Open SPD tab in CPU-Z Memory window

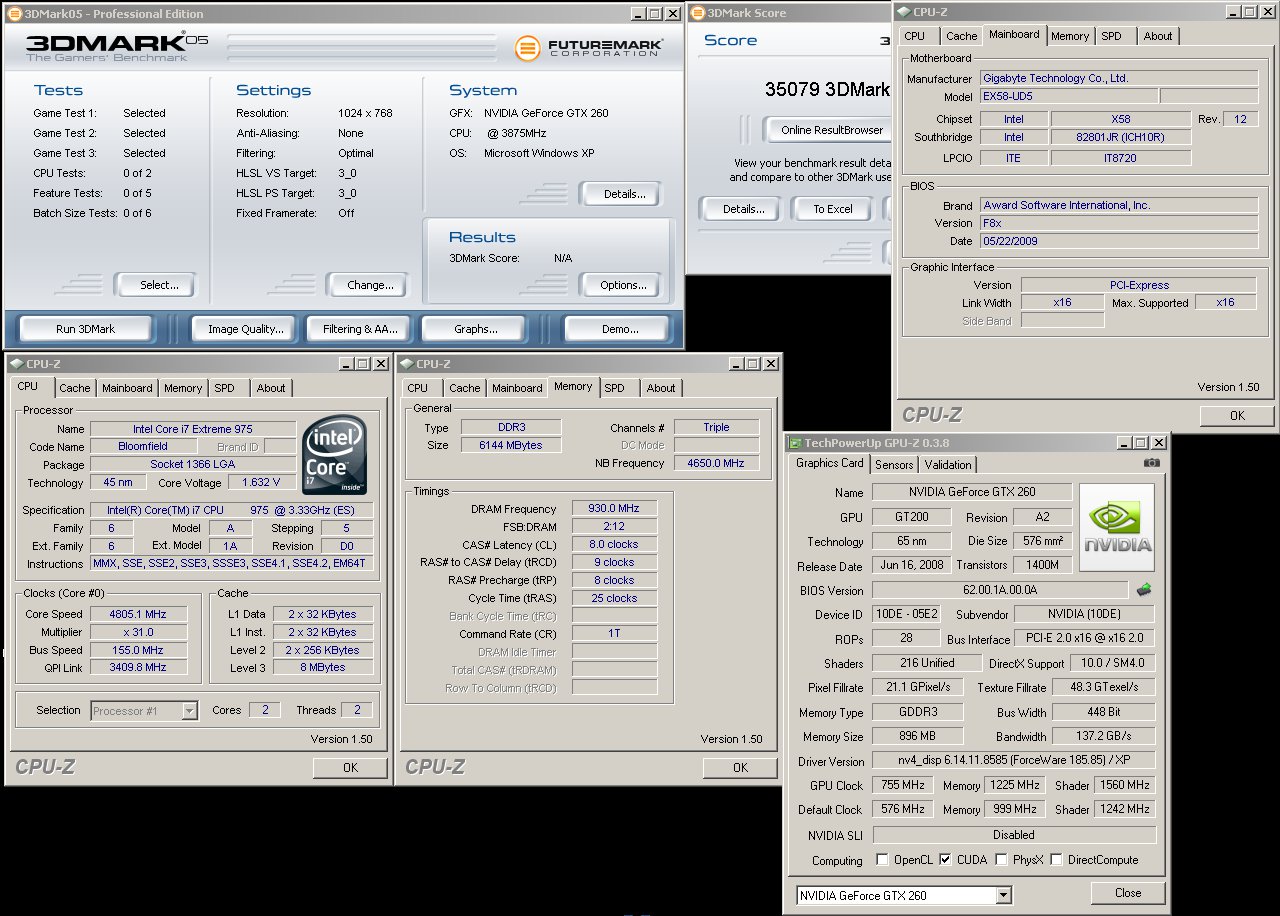coord(614,388)
